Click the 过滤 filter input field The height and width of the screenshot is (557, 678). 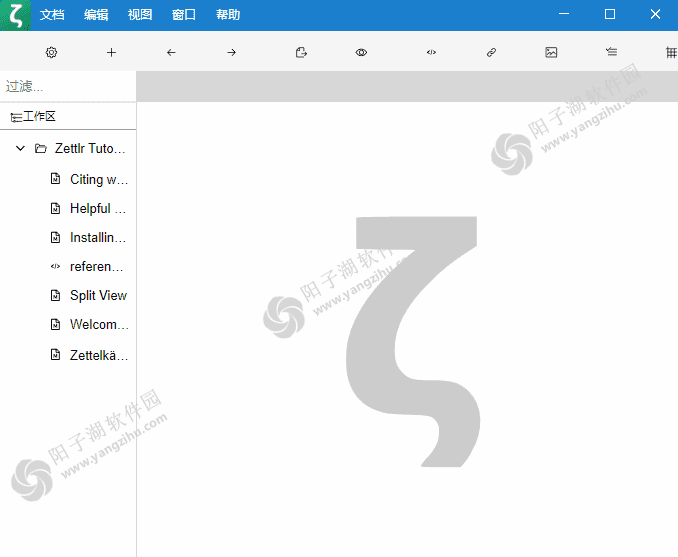coord(67,87)
